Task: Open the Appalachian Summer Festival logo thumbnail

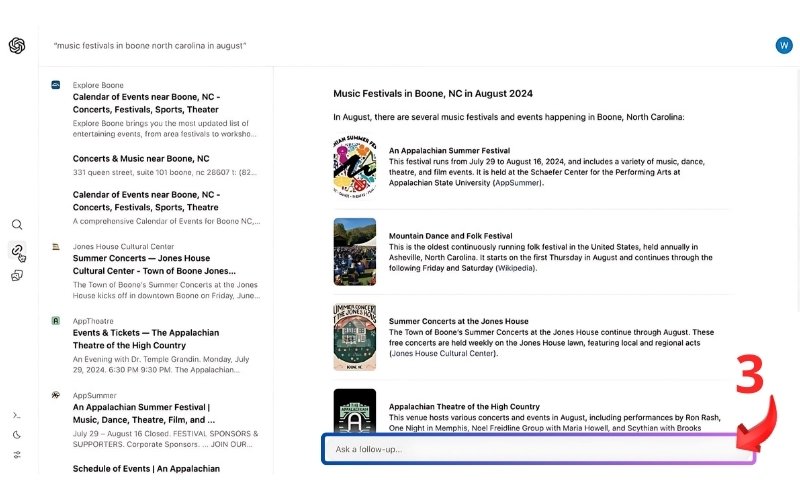Action: (x=355, y=166)
